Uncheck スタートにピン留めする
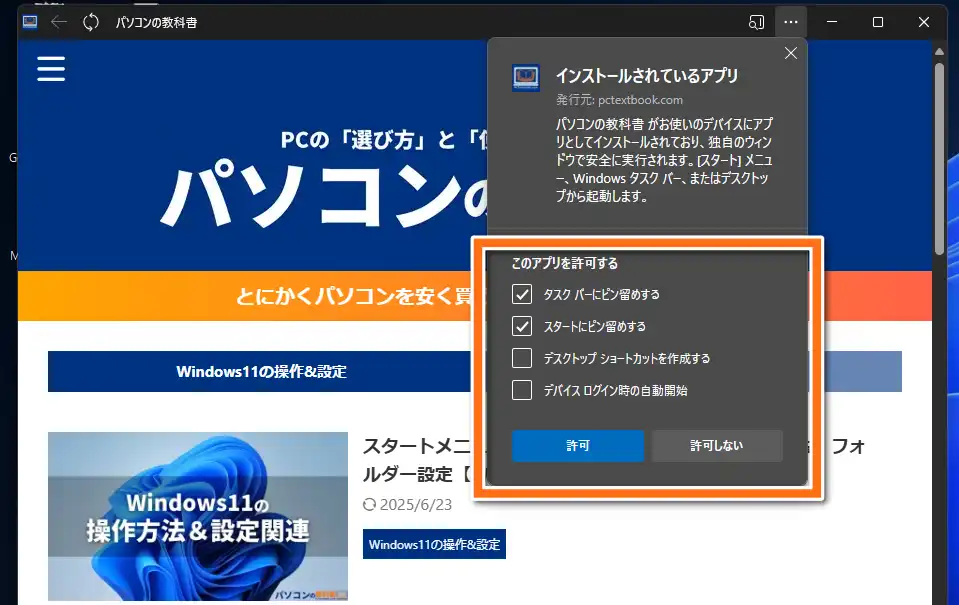Screen dimensions: 959x605 coord(522,326)
